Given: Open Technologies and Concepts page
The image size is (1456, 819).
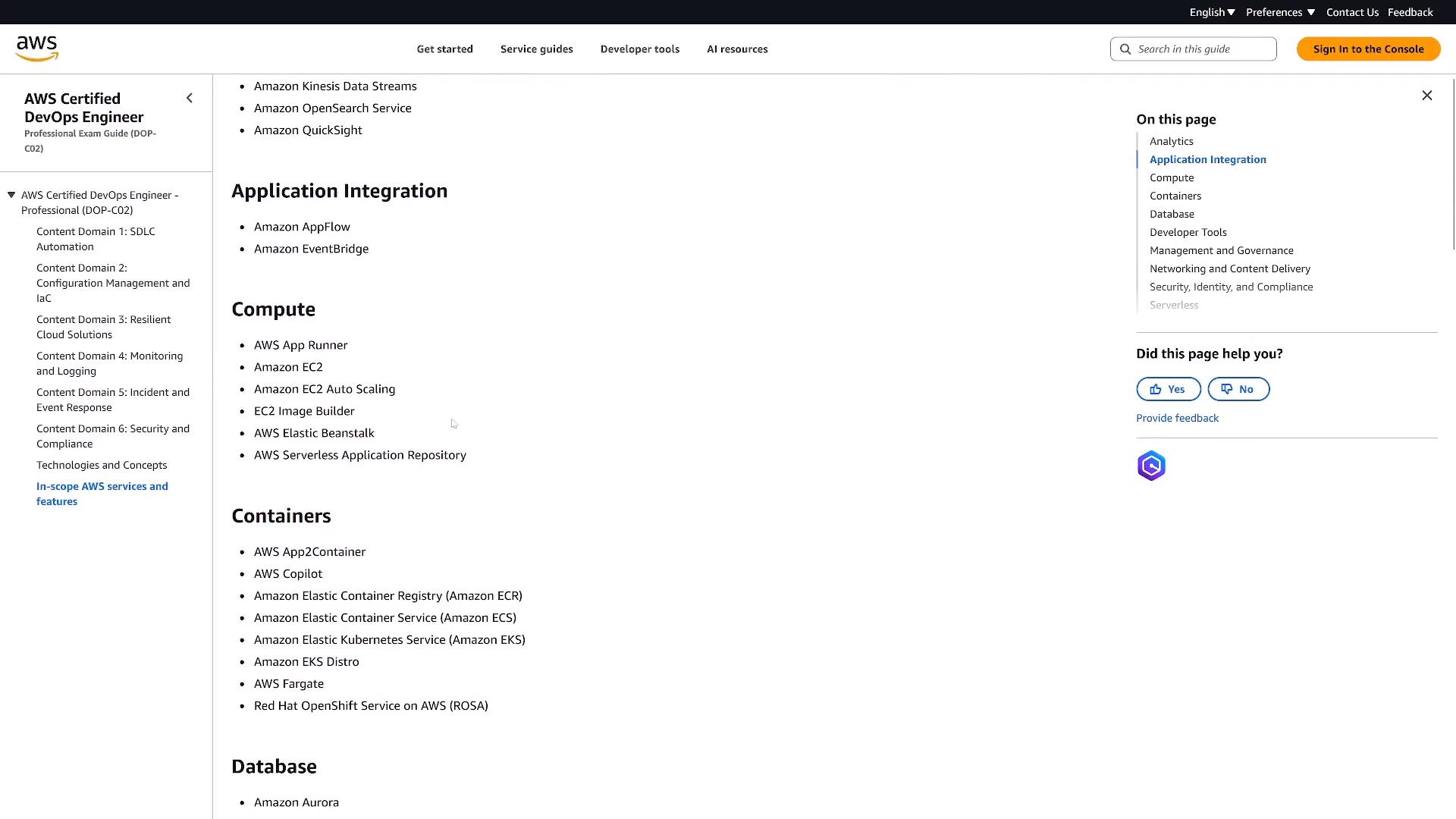Looking at the screenshot, I should tap(102, 465).
